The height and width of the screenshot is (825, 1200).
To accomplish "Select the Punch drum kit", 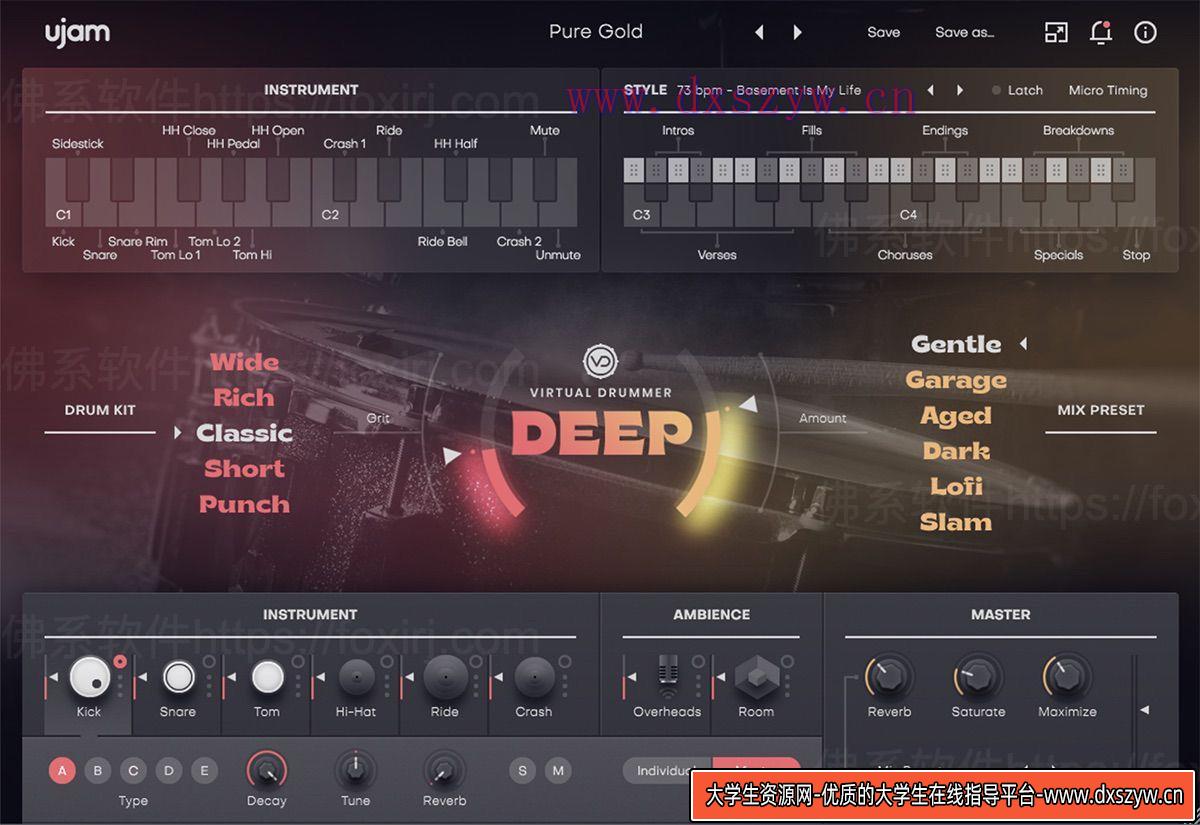I will [x=244, y=504].
